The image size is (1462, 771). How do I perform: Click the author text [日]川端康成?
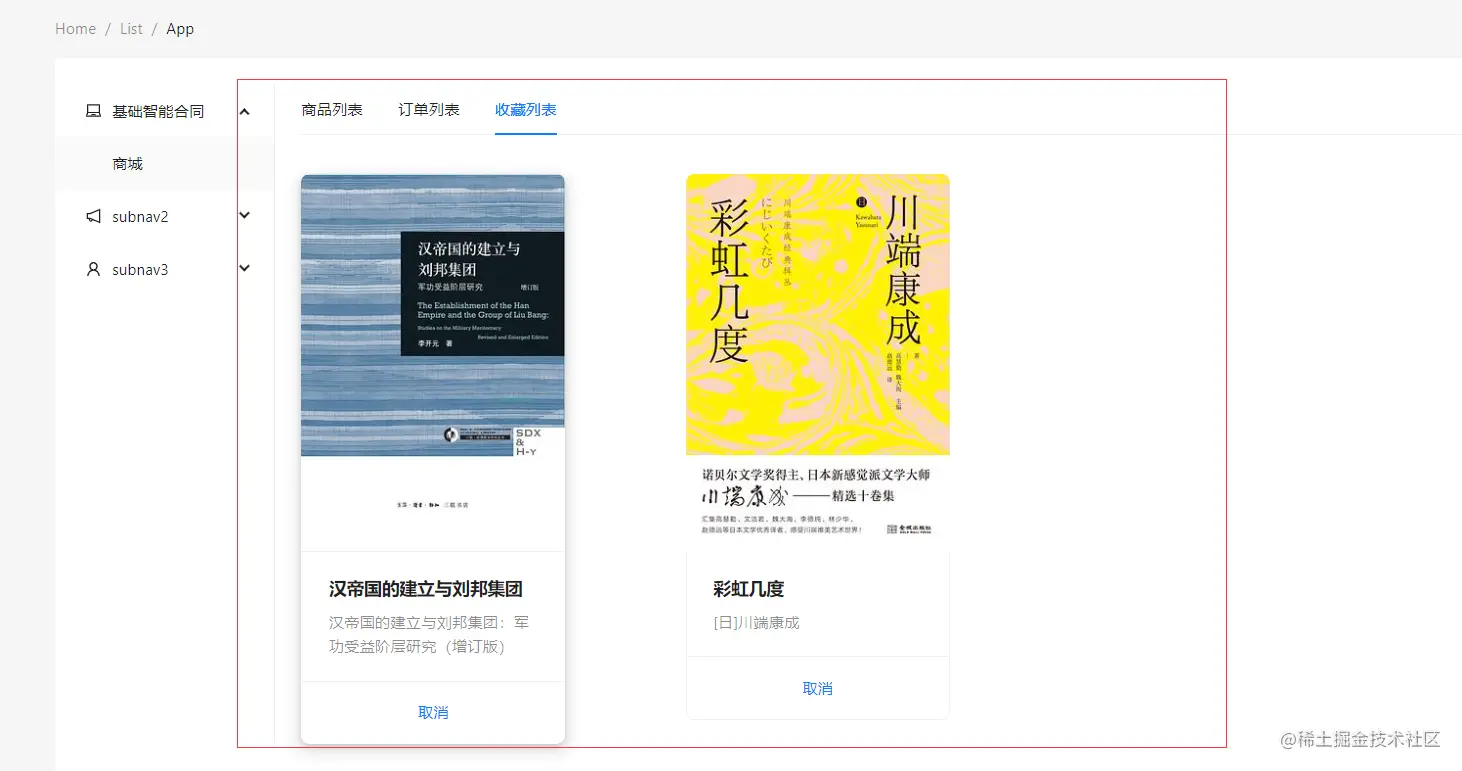[x=757, y=623]
